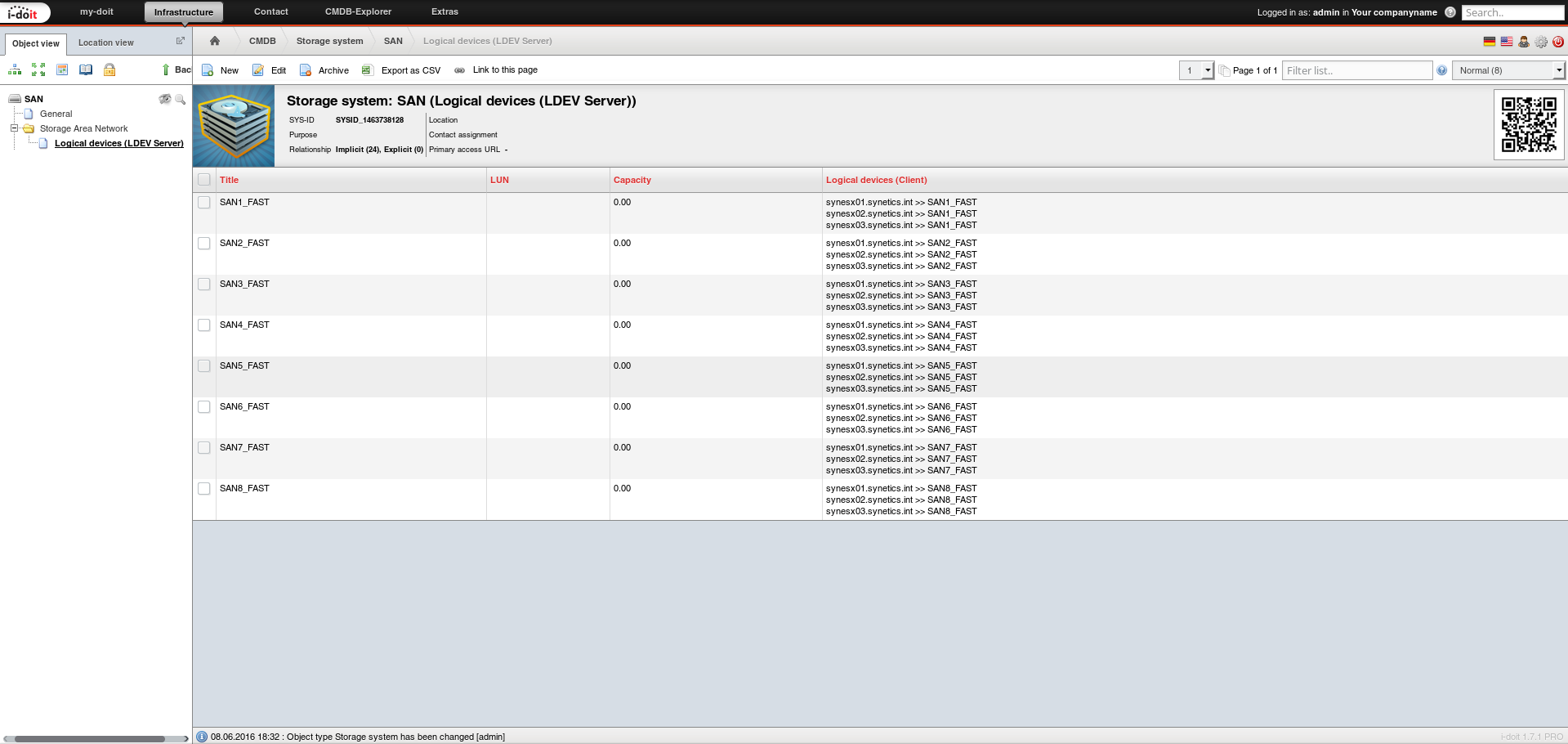Switch to the Object view tab

click(x=36, y=43)
